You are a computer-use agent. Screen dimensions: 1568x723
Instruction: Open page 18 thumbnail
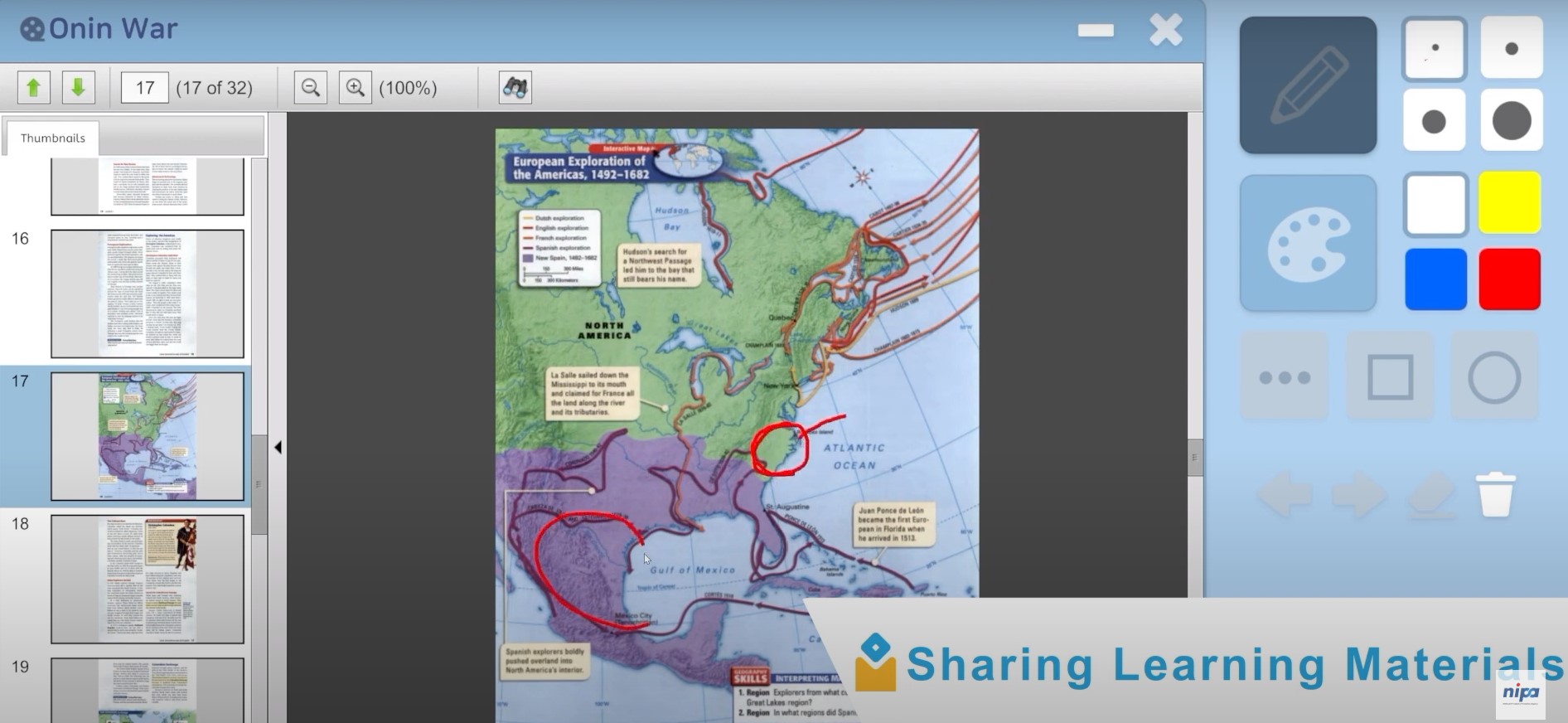[148, 579]
